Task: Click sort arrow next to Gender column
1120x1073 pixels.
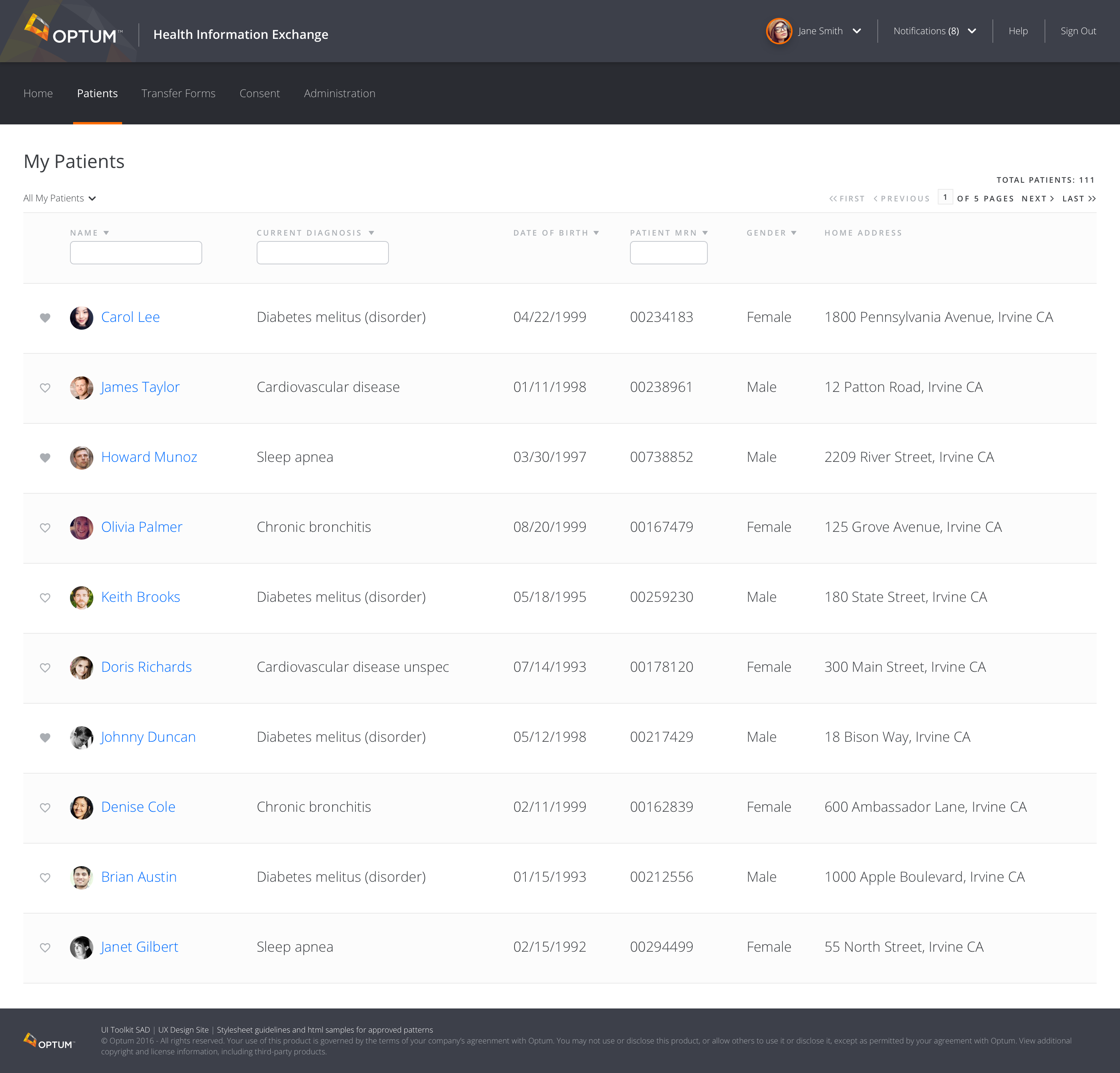Action: (x=794, y=233)
